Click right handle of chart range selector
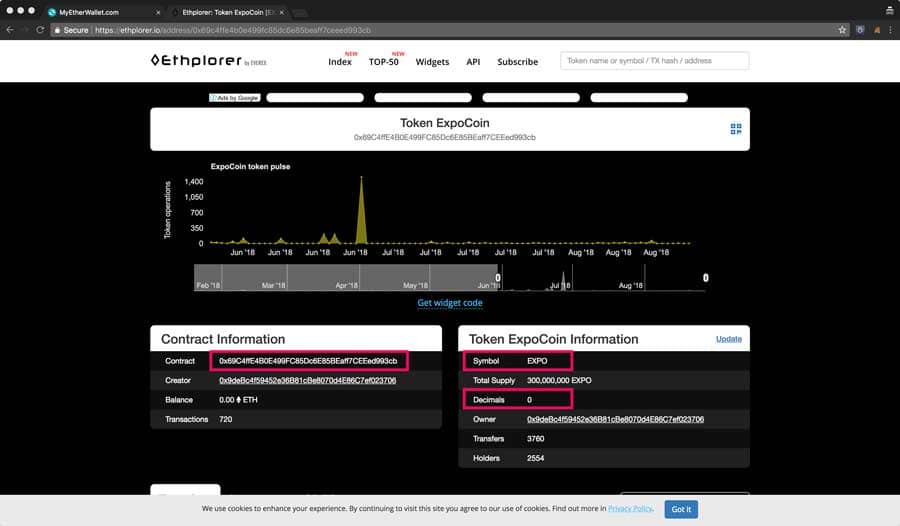 click(705, 278)
